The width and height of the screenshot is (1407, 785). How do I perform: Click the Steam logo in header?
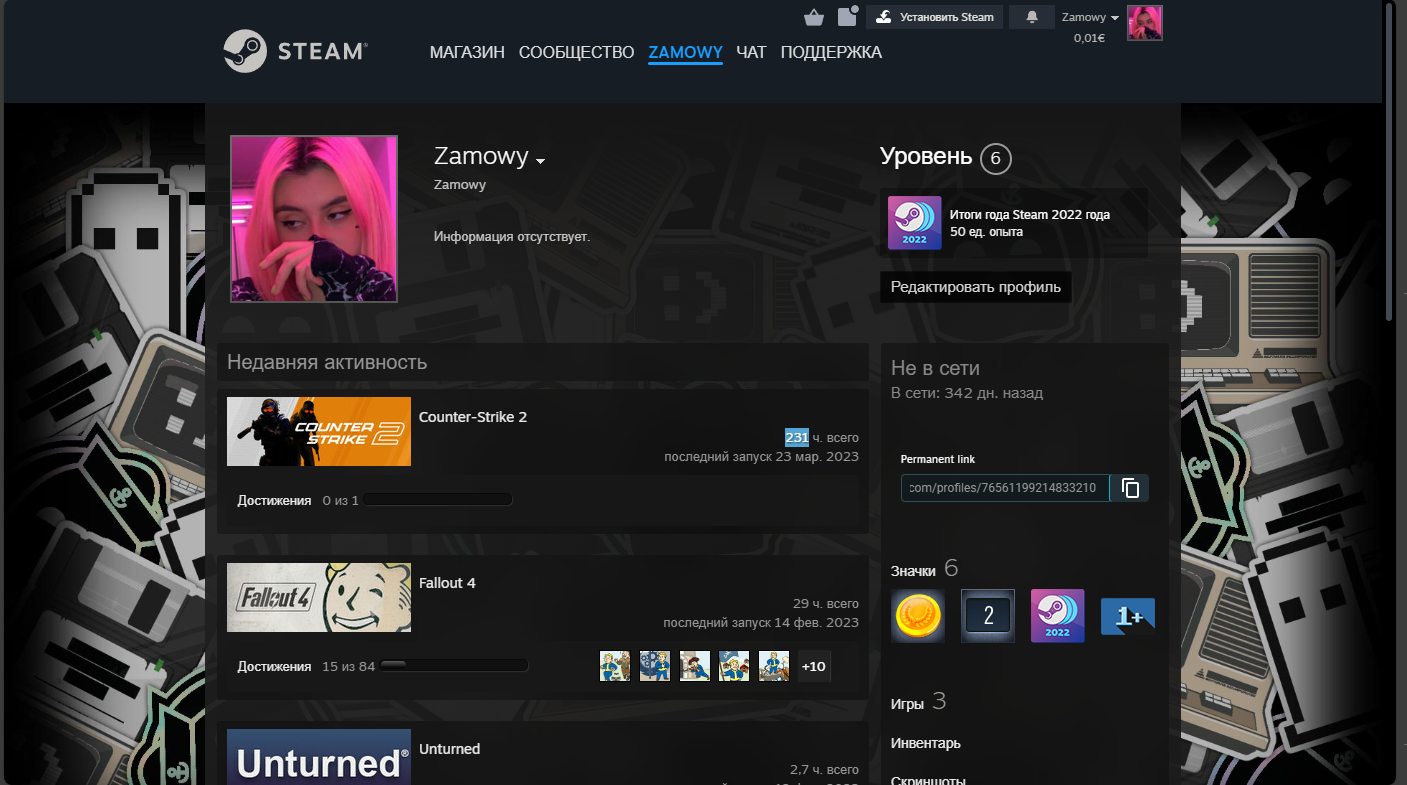[x=295, y=51]
